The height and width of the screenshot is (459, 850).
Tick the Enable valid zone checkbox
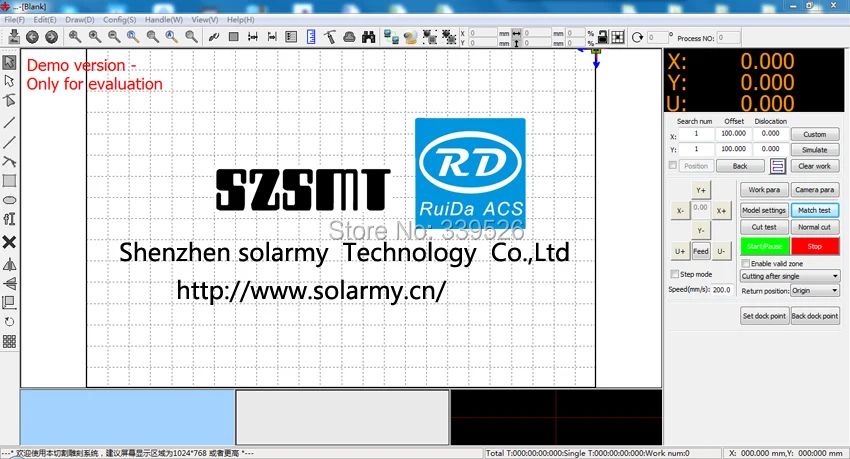745,263
